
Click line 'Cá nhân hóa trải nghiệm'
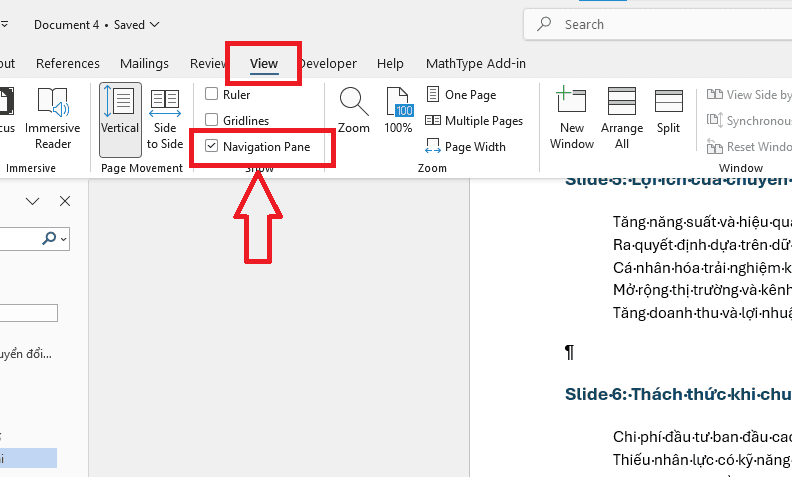pos(702,267)
